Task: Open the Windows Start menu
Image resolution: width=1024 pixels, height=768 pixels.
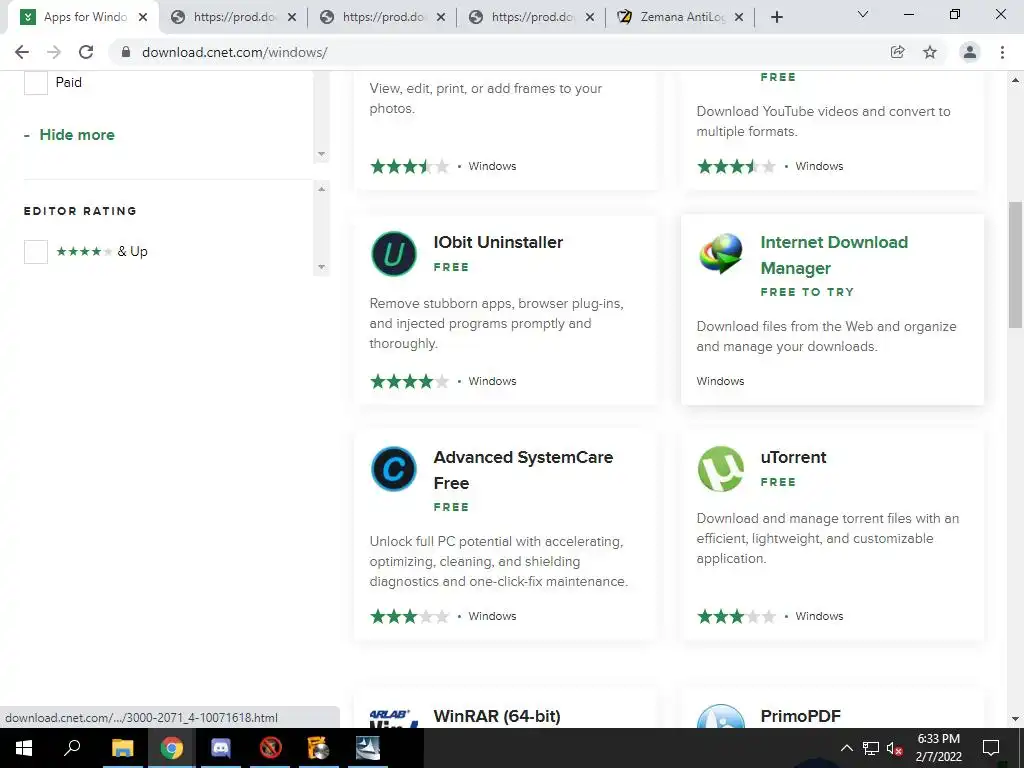Action: 24,748
